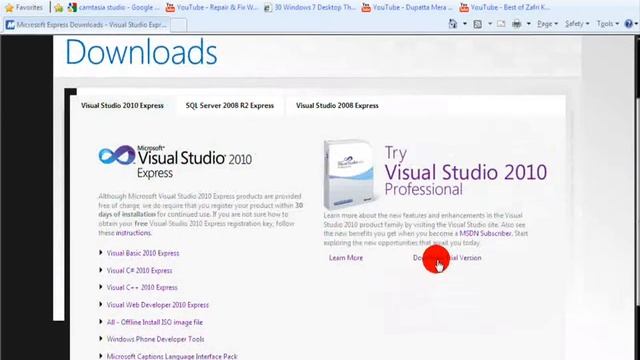
Task: Click the Read Mail icon
Action: [501, 24]
